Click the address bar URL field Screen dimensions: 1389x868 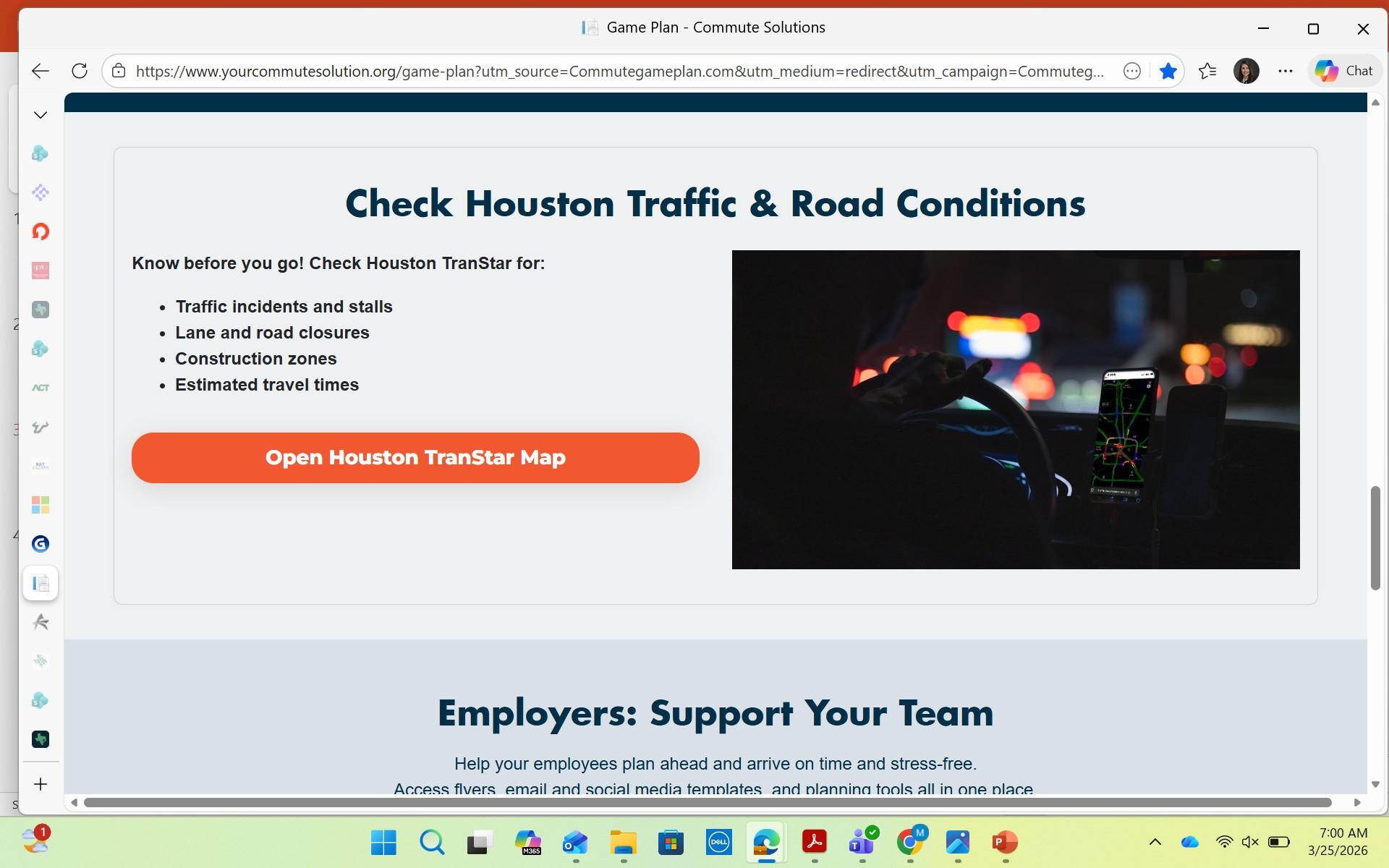[619, 71]
